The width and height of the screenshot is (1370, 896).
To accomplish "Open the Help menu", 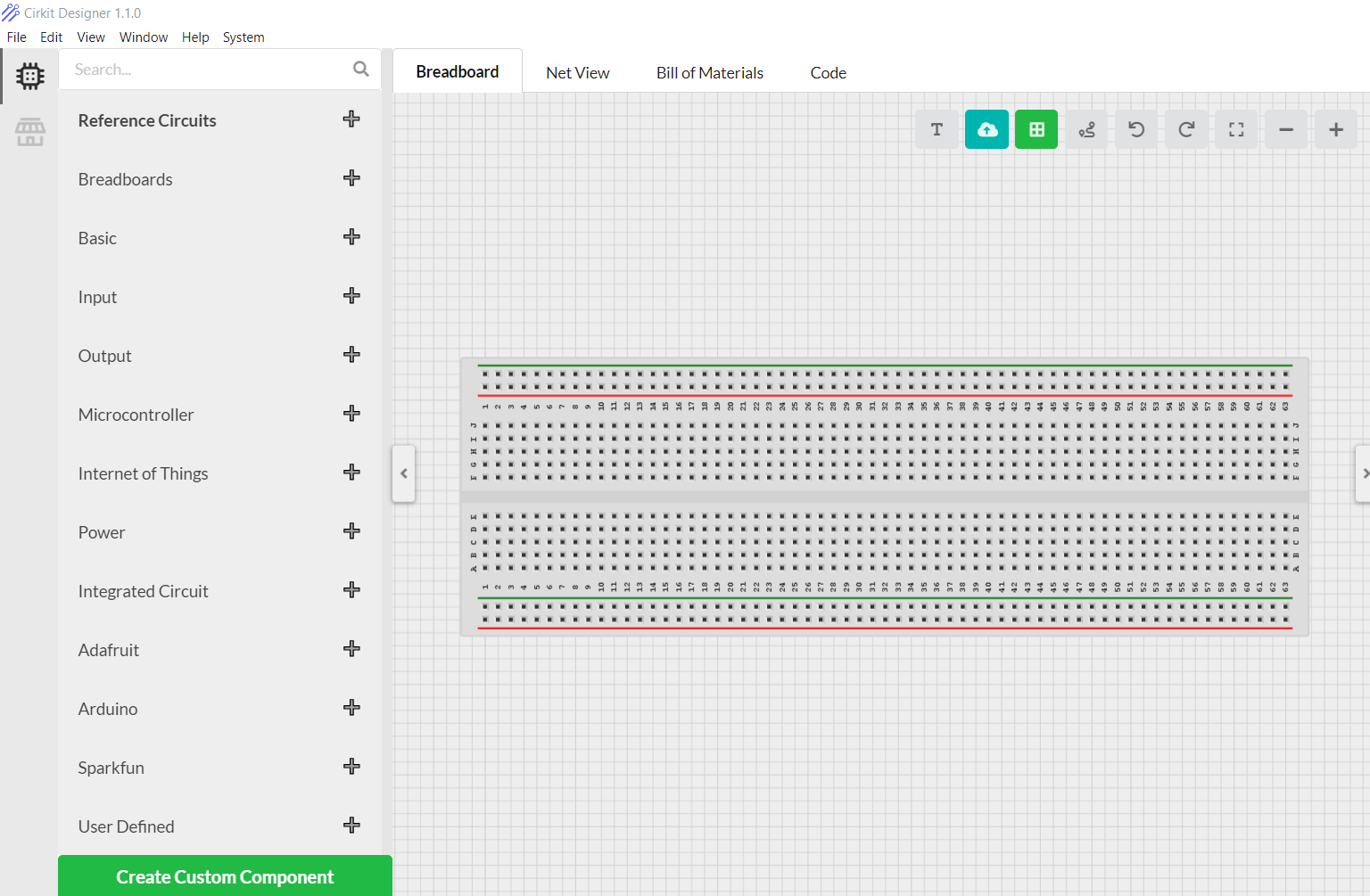I will [195, 37].
